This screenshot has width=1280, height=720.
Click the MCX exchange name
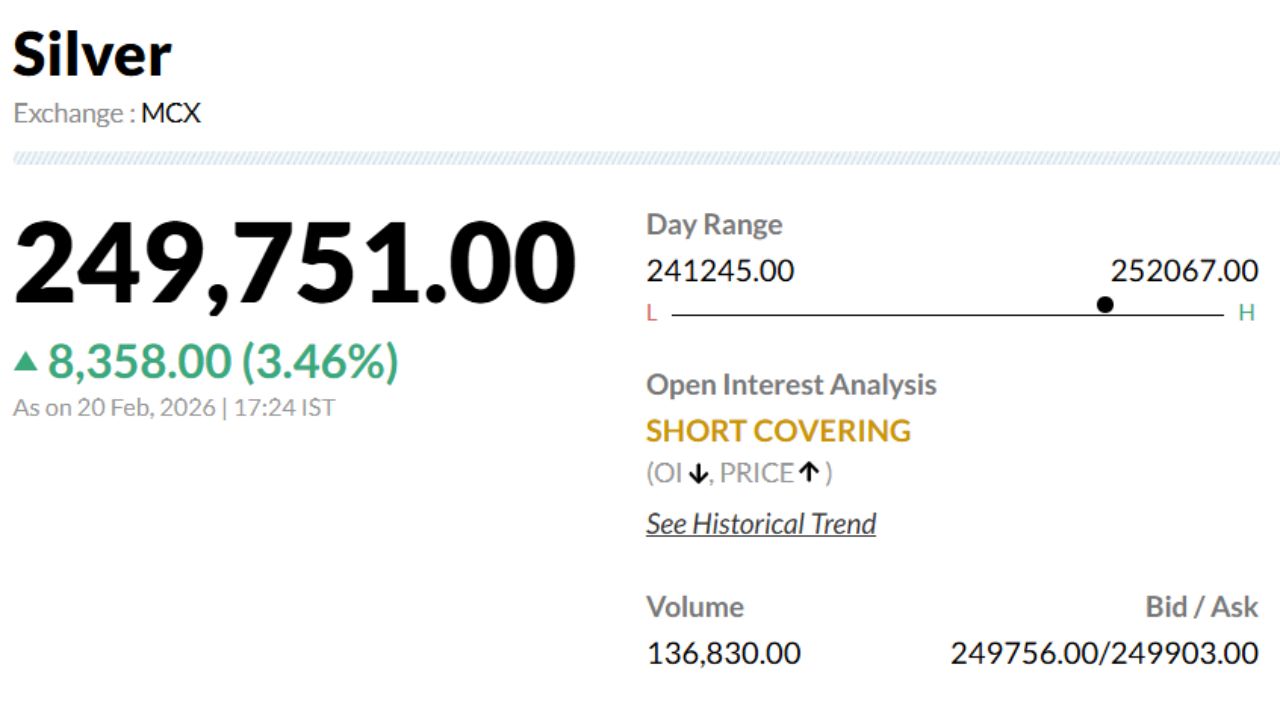171,113
